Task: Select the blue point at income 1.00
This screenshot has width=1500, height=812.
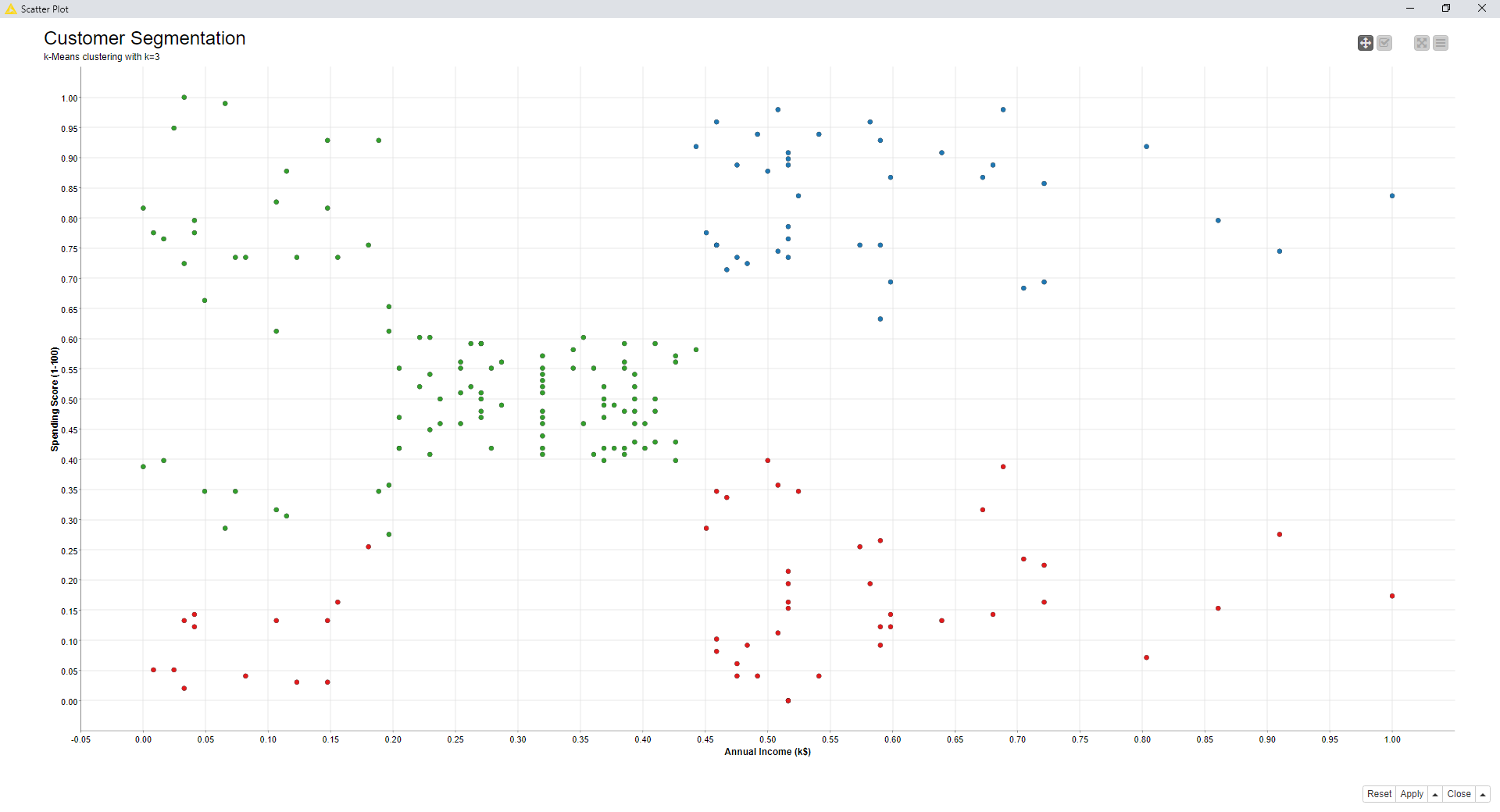Action: pyautogui.click(x=1392, y=196)
